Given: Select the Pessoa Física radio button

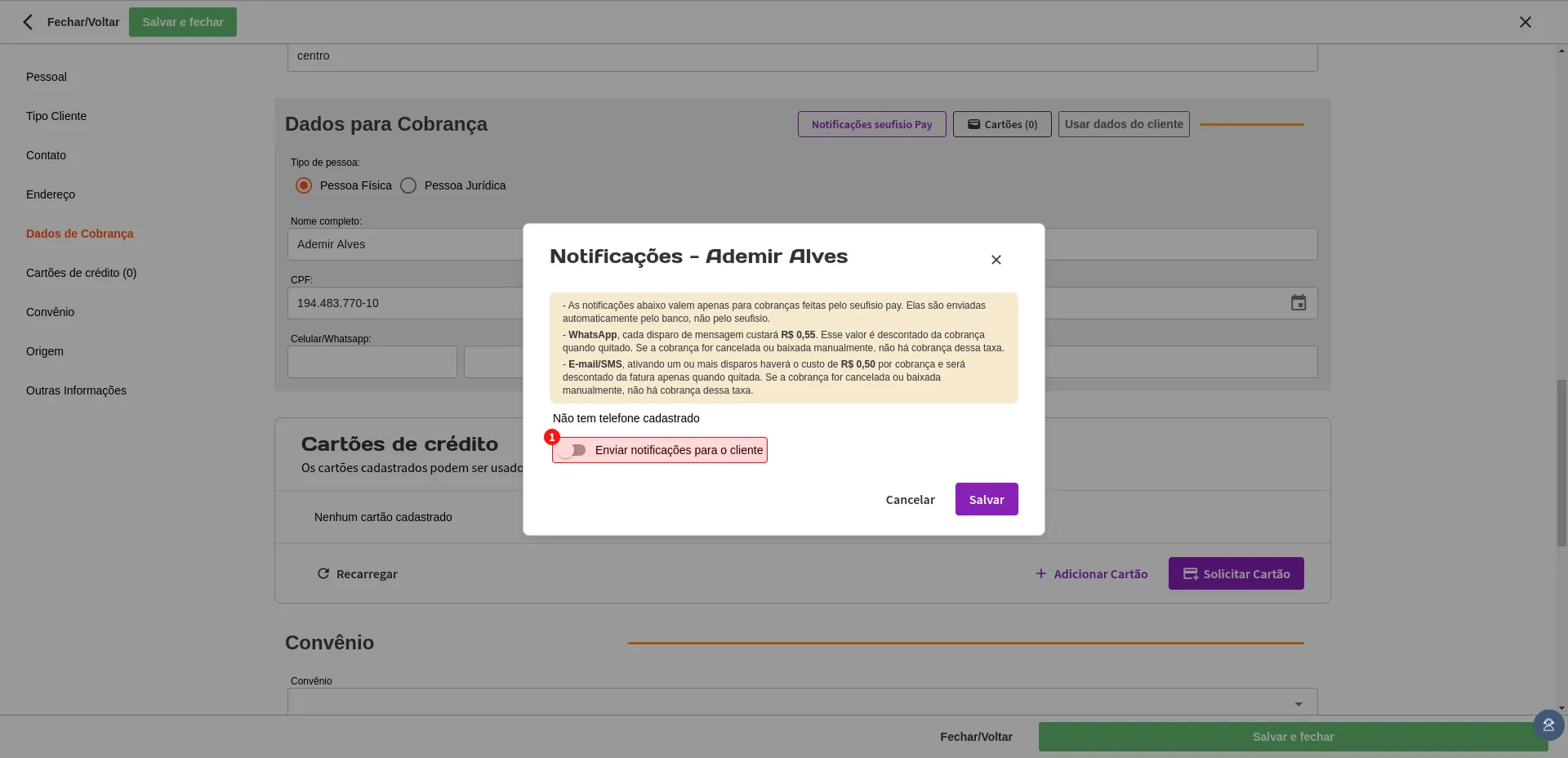Looking at the screenshot, I should (x=304, y=185).
